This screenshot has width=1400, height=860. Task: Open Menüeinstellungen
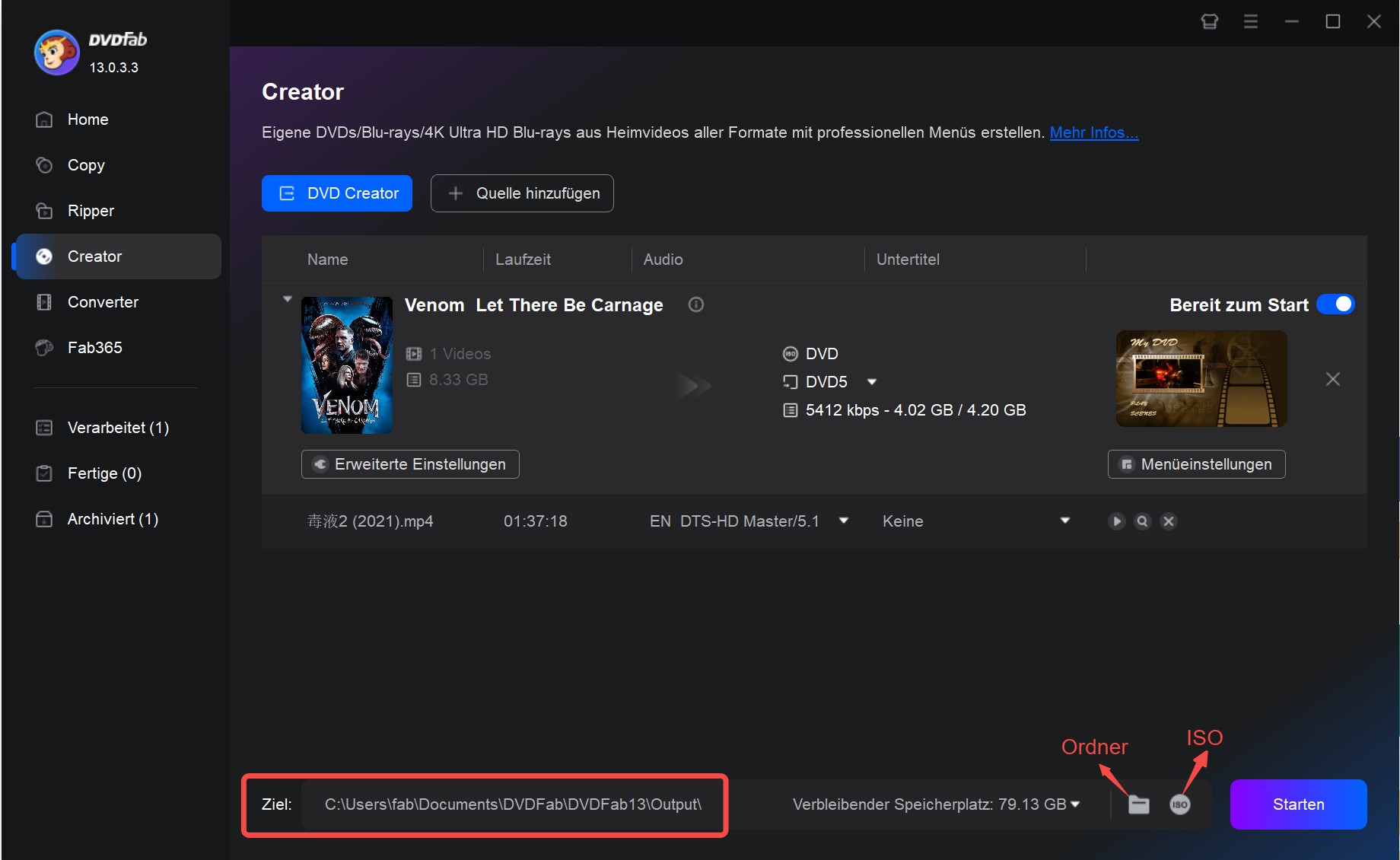(1197, 464)
